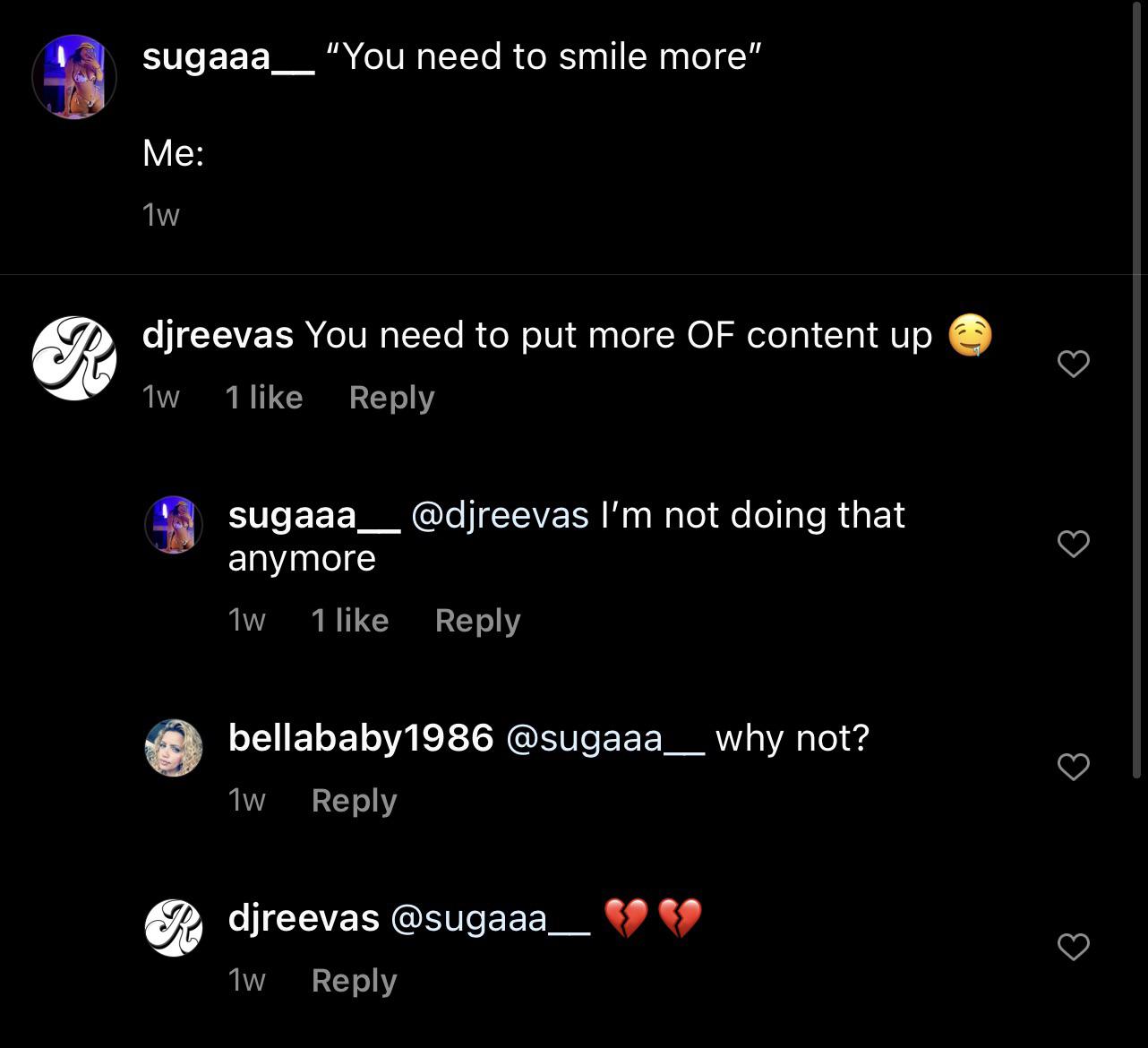1148x1048 pixels.
Task: Like djreevas's comment about OF content
Action: 1073,364
